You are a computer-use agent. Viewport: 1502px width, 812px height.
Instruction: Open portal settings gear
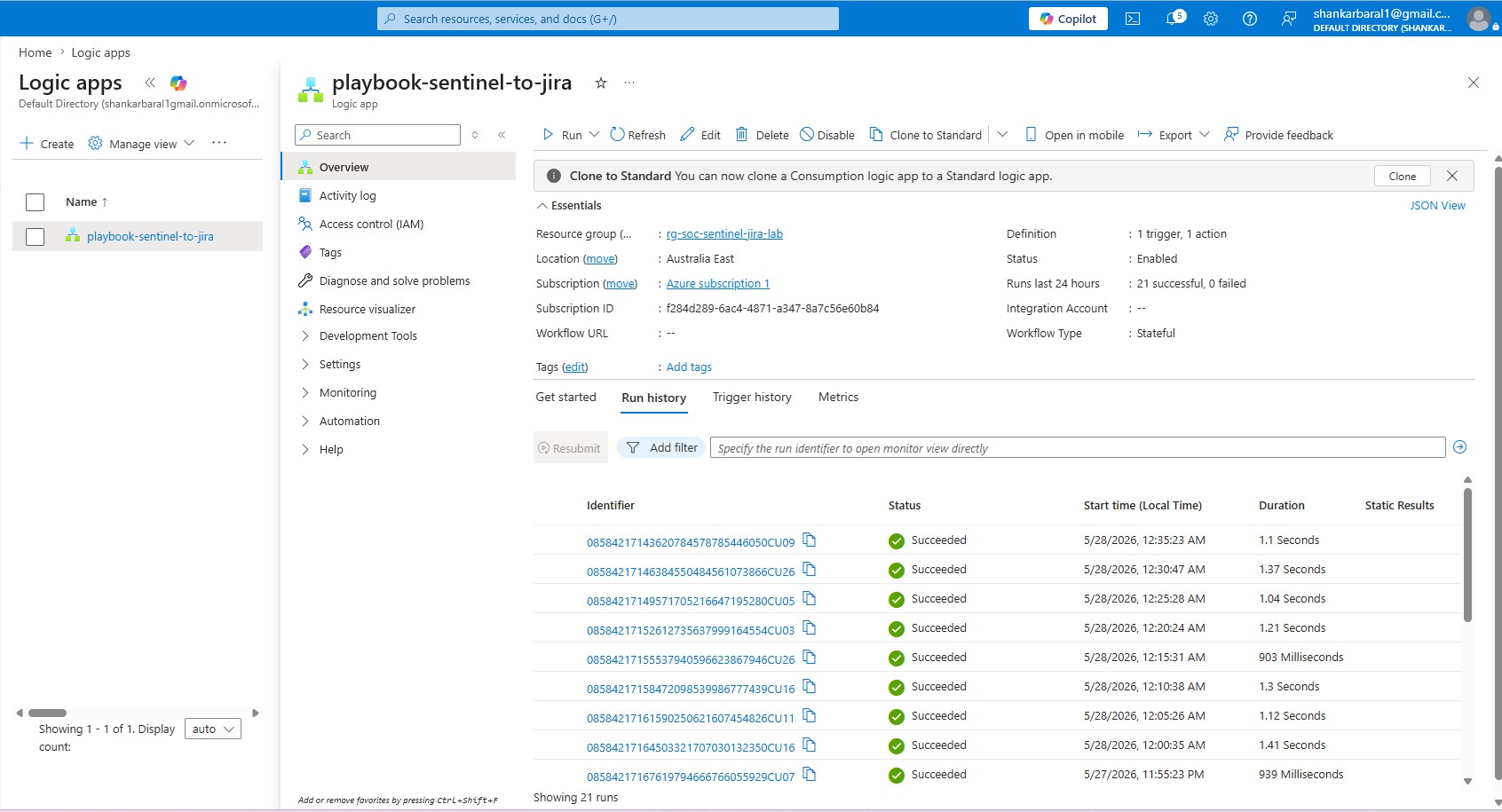(1211, 19)
